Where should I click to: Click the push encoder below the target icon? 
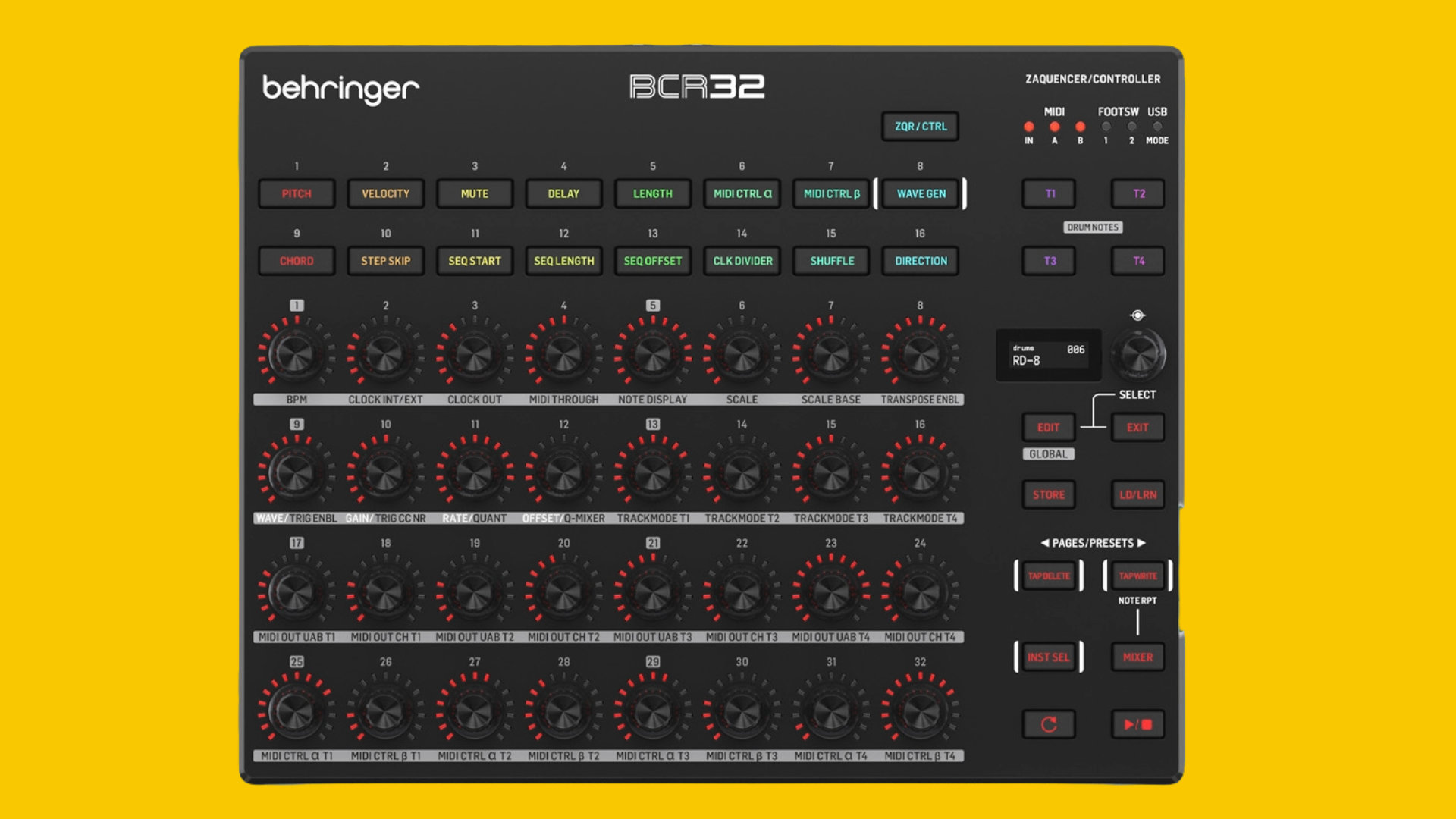coord(1137,354)
